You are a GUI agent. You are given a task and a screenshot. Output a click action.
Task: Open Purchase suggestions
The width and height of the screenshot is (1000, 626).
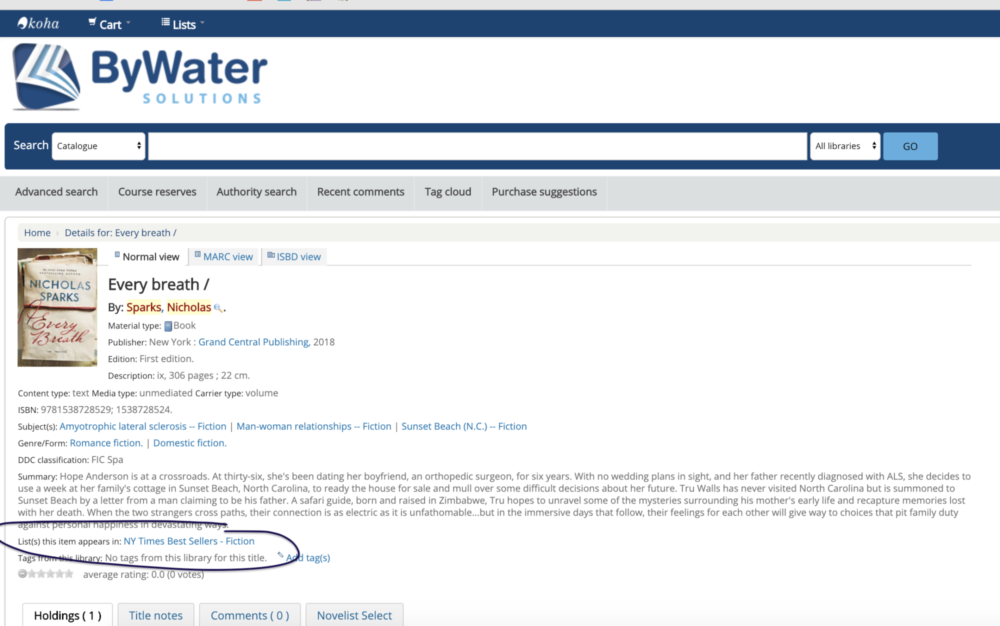click(544, 192)
